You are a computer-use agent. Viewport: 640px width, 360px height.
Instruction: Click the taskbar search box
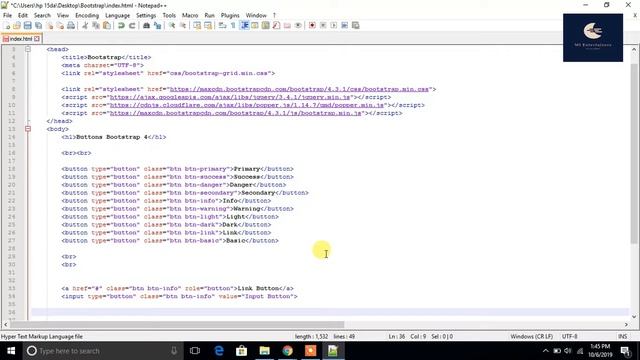(x=103, y=351)
